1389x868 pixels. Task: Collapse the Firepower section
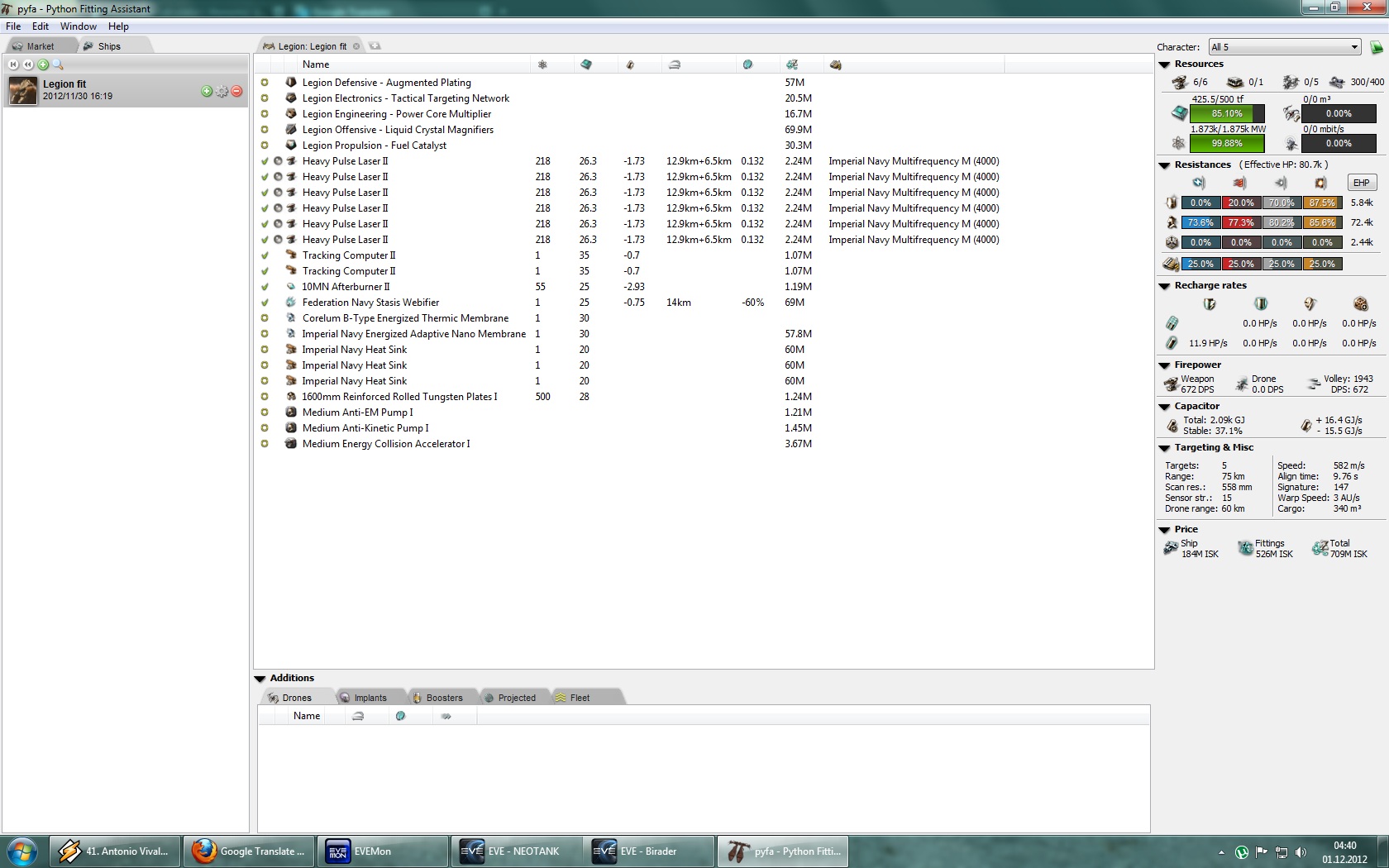[x=1164, y=365]
